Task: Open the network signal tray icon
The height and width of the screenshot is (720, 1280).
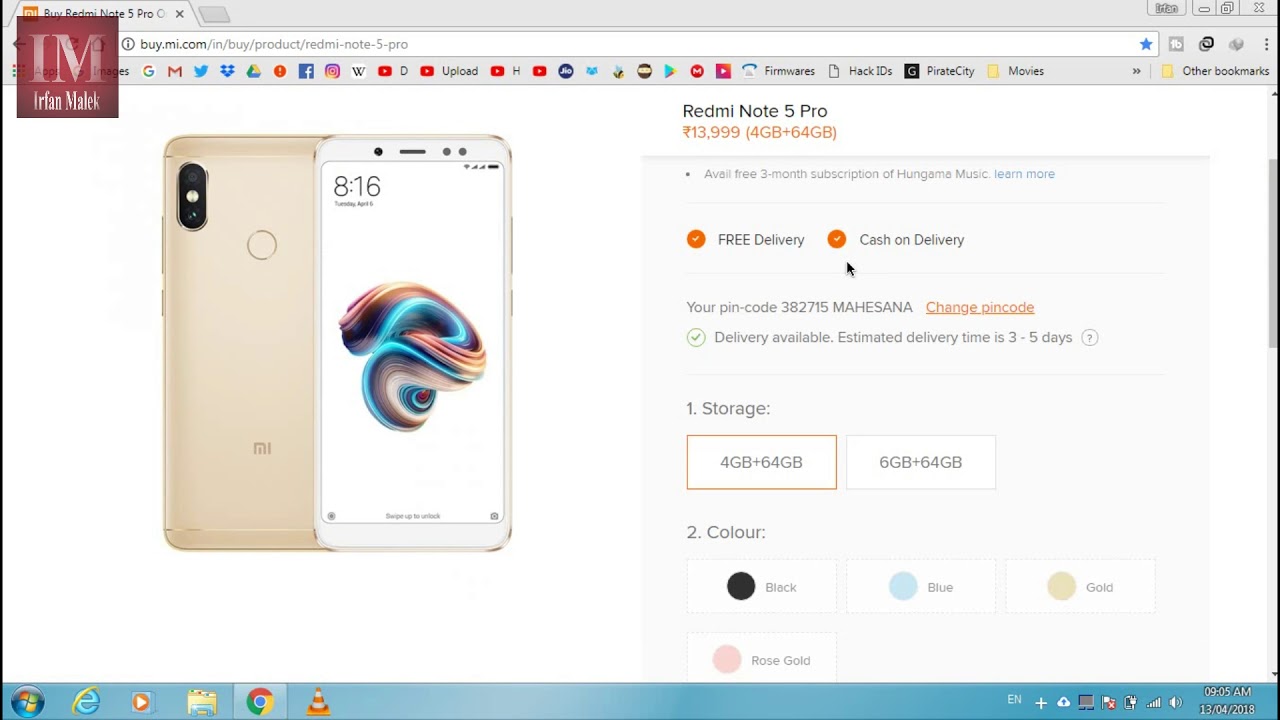Action: [1154, 703]
